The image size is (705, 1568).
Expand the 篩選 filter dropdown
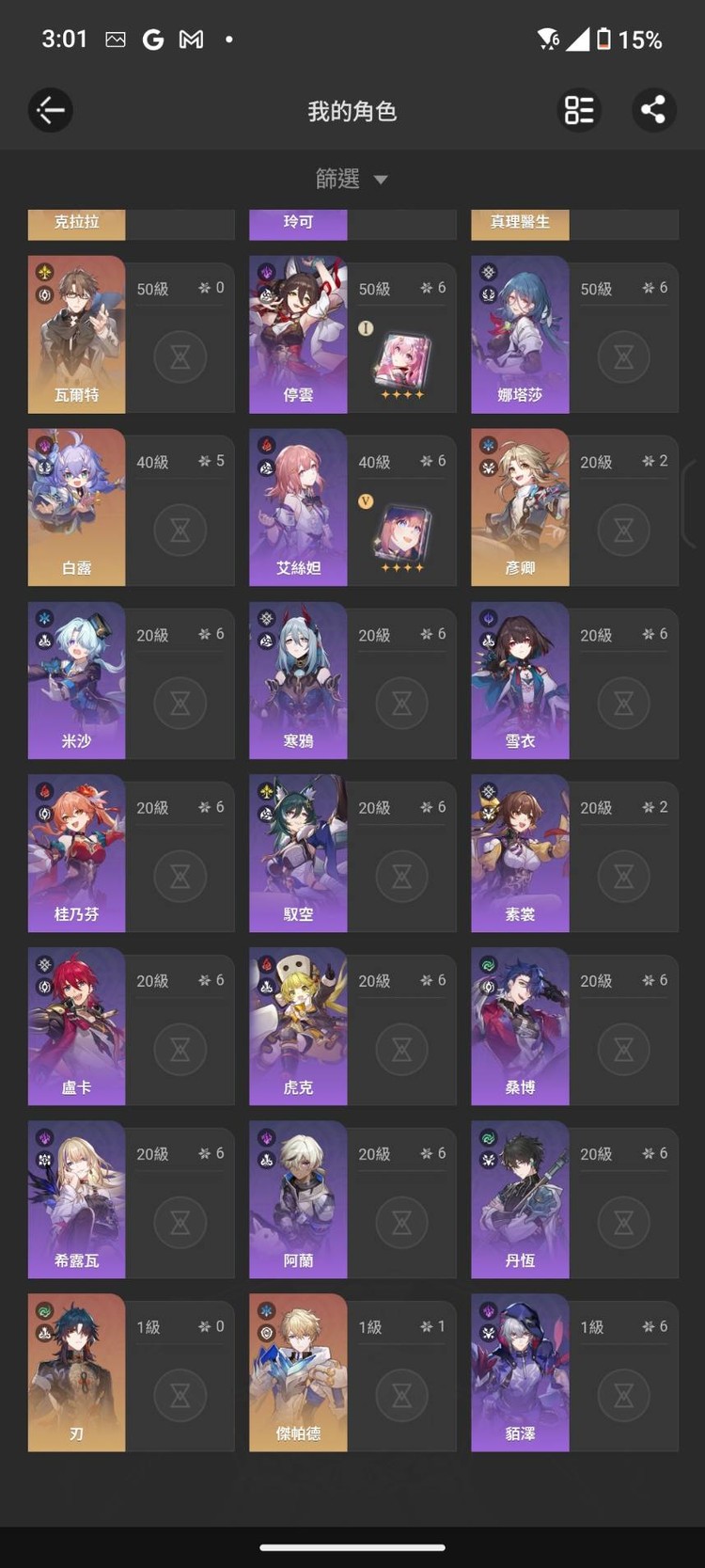tap(352, 179)
